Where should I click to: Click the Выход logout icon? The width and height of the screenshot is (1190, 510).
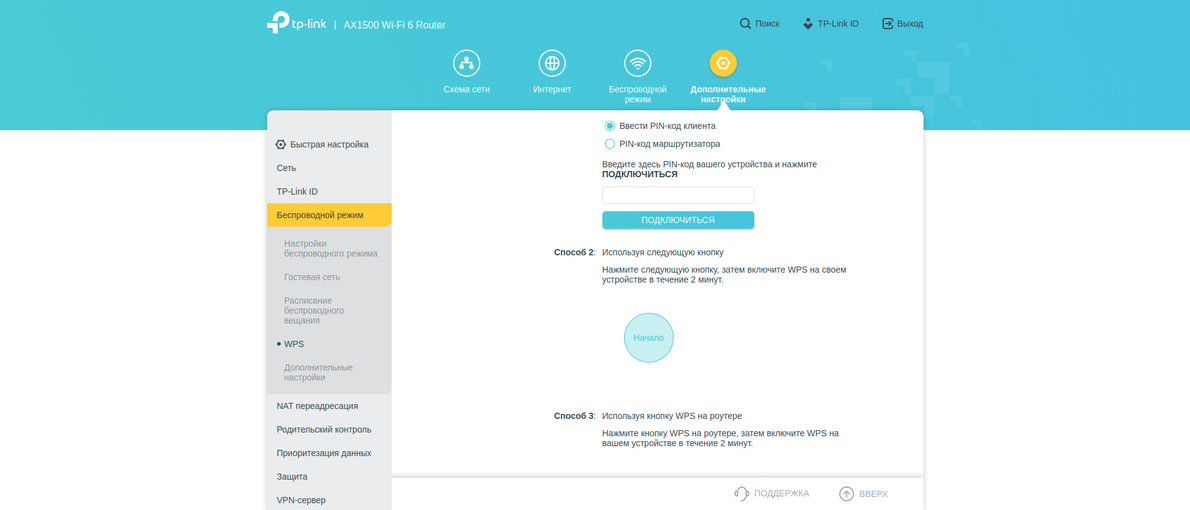coord(887,23)
